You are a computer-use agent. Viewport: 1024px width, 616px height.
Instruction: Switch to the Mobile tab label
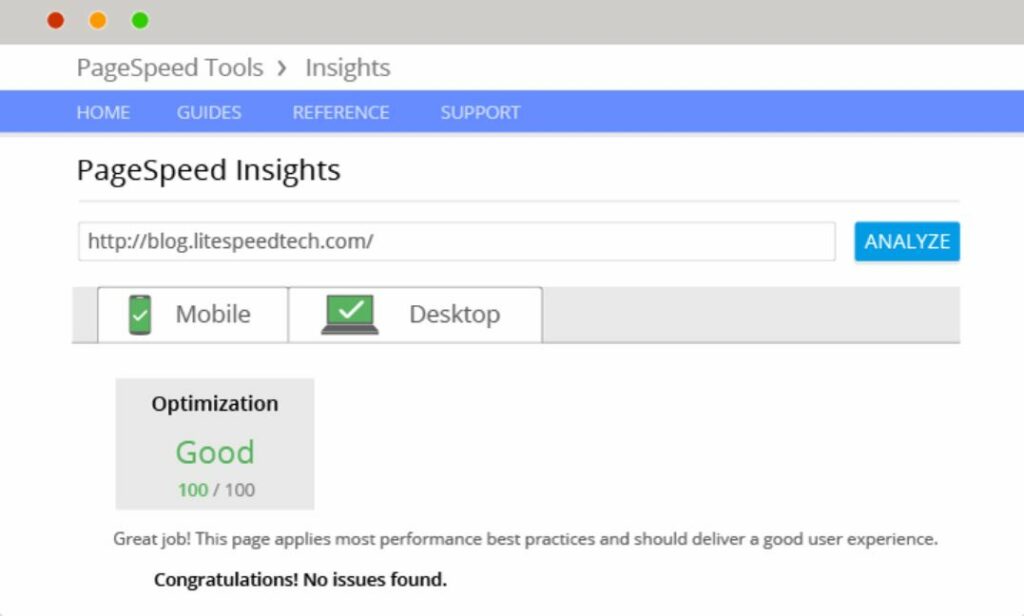point(213,314)
